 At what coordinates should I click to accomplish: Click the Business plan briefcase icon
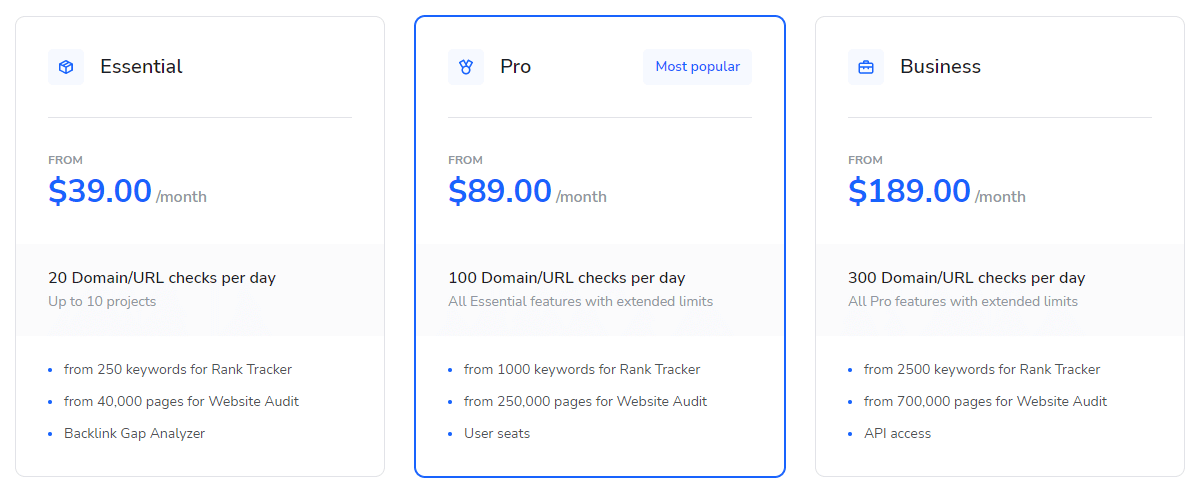pyautogui.click(x=866, y=67)
